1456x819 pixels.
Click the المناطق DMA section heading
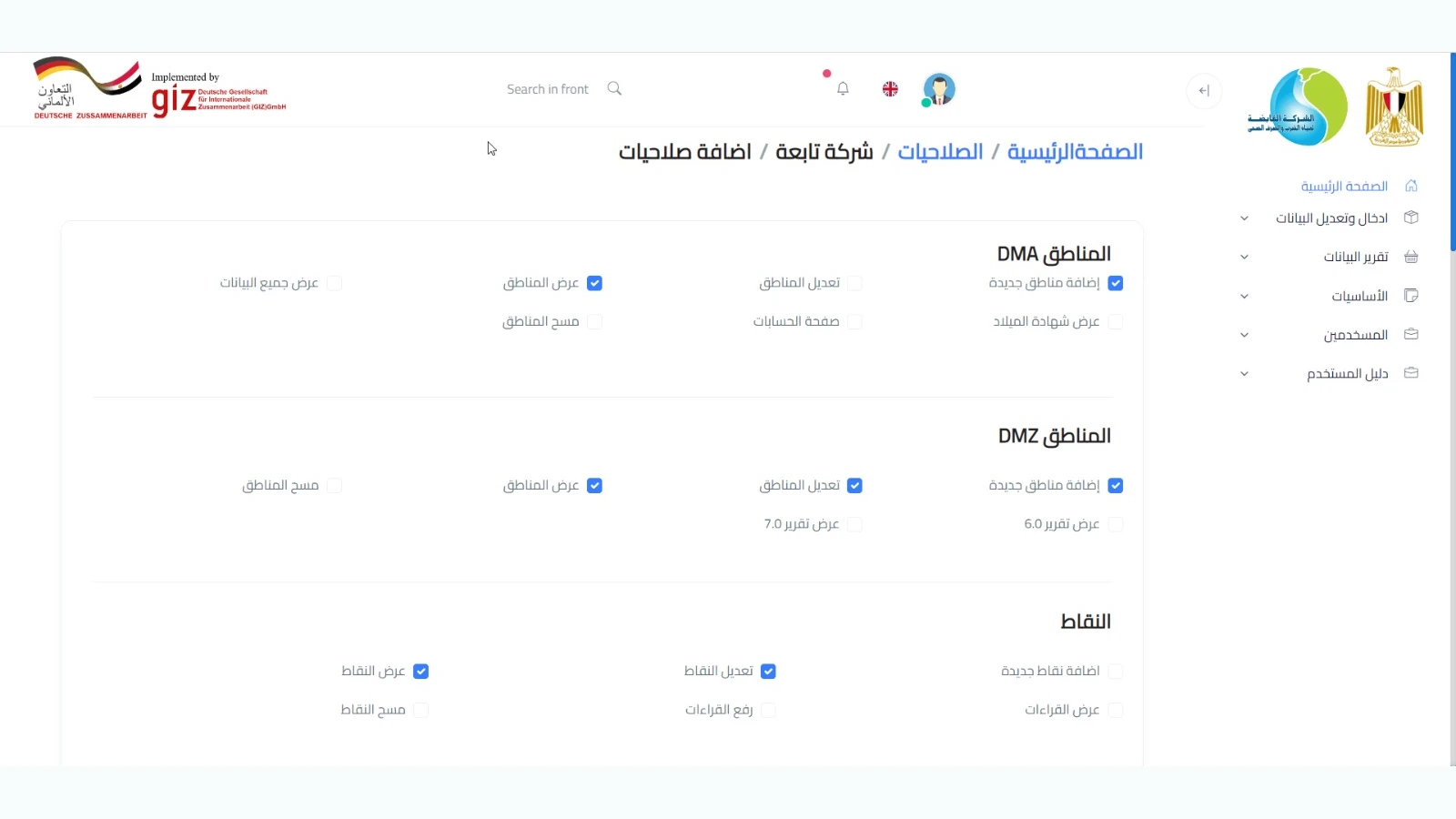coord(1054,254)
